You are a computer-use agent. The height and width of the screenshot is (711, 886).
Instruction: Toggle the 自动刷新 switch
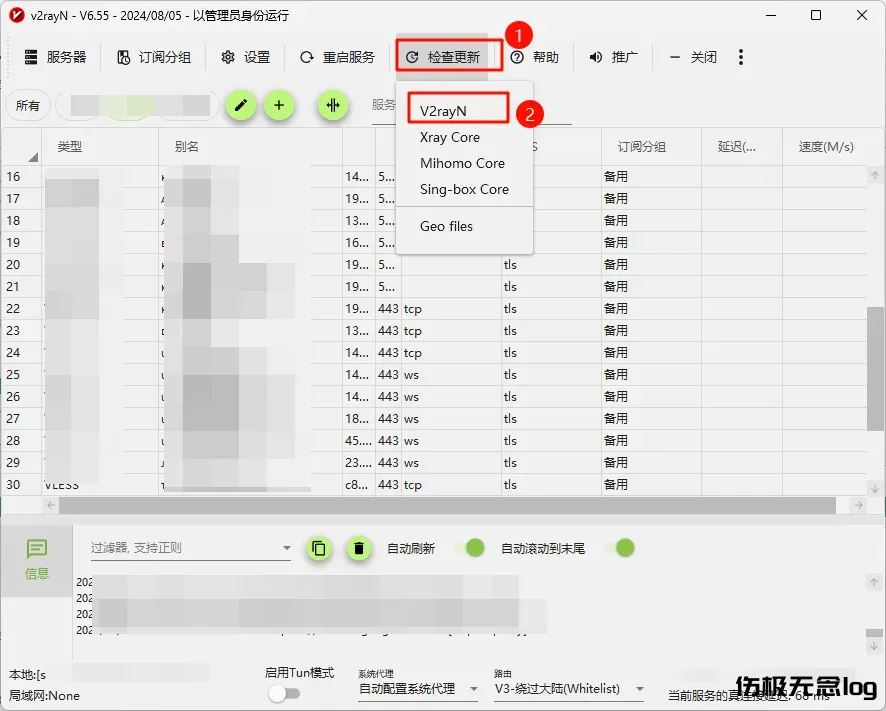point(470,548)
